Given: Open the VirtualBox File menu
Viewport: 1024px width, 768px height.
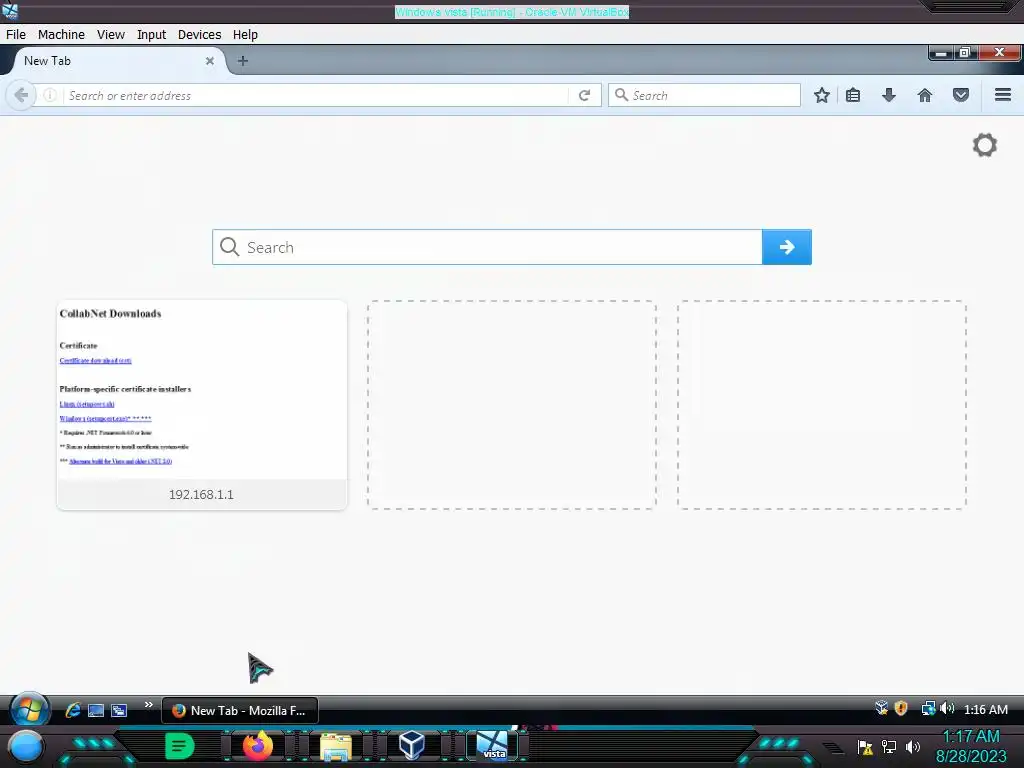Looking at the screenshot, I should click(16, 35).
